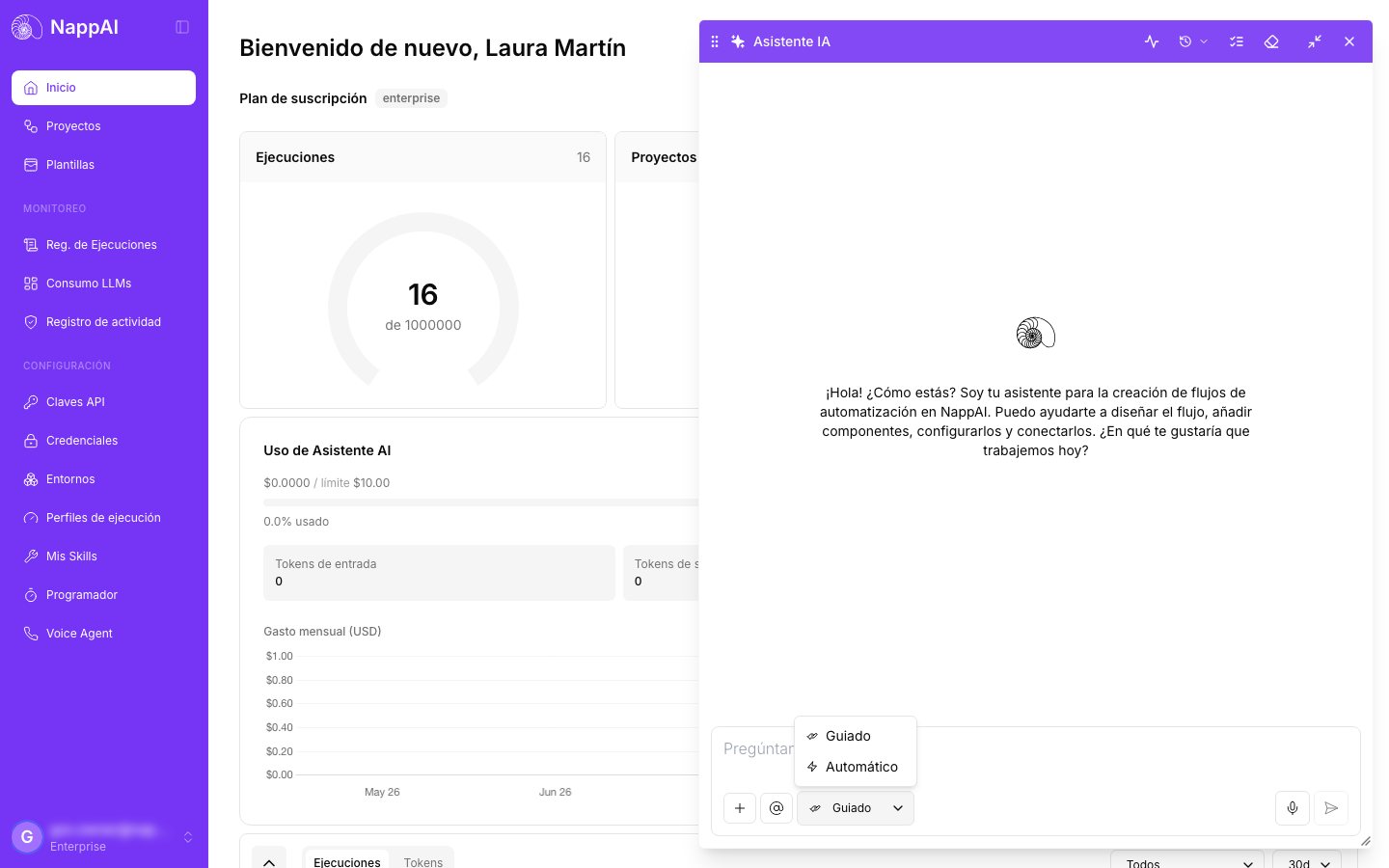Collapse the left sidebar panel
Image resolution: width=1389 pixels, height=868 pixels.
tap(182, 27)
